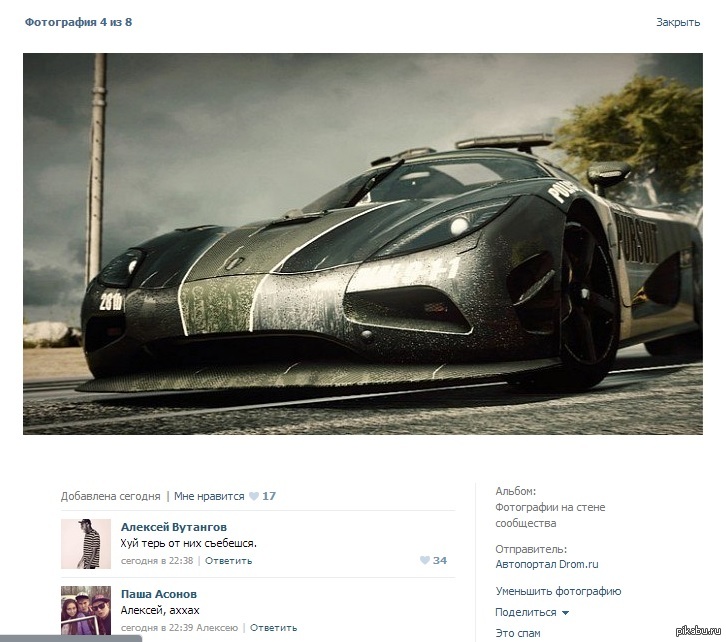The image size is (726, 642).
Task: Close the photo viewer via Закрыть
Action: pyautogui.click(x=677, y=22)
